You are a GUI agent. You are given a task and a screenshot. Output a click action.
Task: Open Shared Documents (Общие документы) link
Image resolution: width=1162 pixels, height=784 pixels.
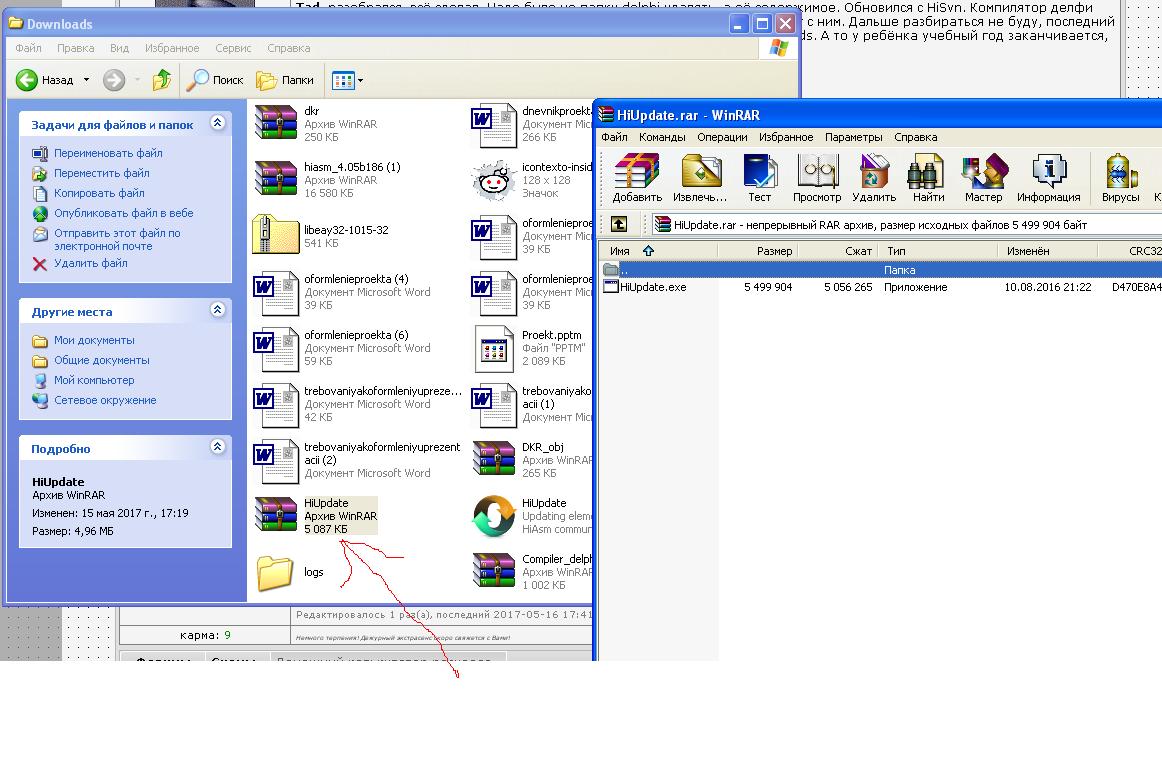(102, 360)
